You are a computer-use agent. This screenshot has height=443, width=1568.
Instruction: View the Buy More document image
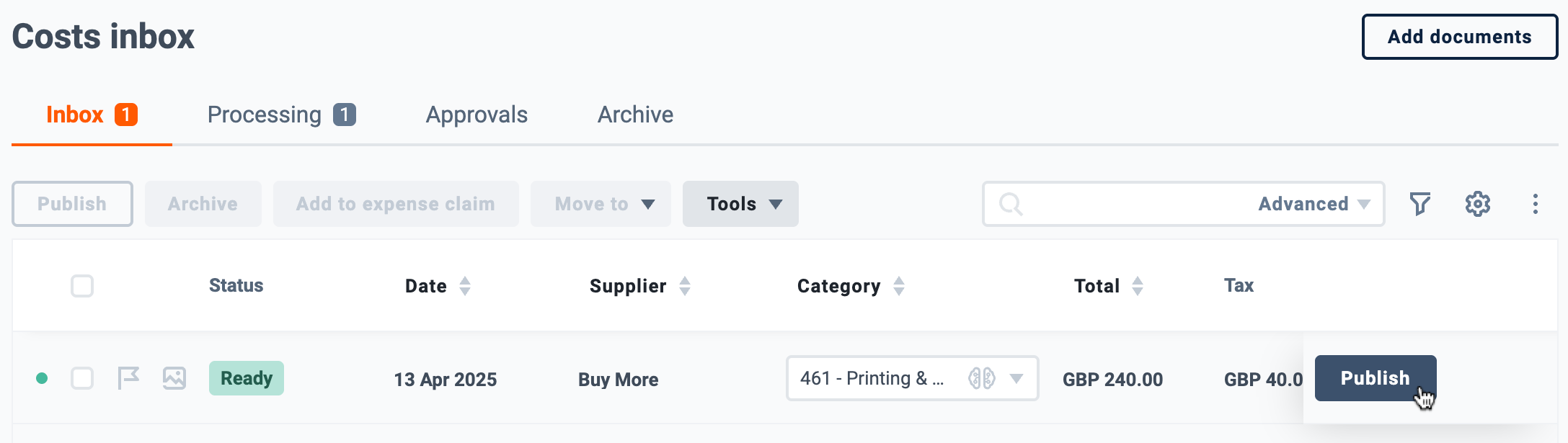174,378
